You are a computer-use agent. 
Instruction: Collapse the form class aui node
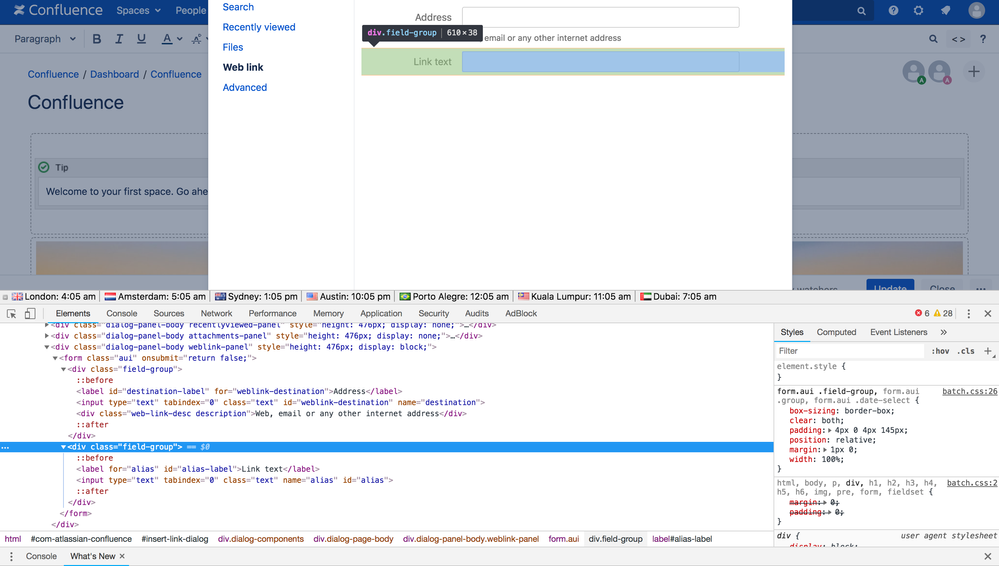(x=55, y=358)
